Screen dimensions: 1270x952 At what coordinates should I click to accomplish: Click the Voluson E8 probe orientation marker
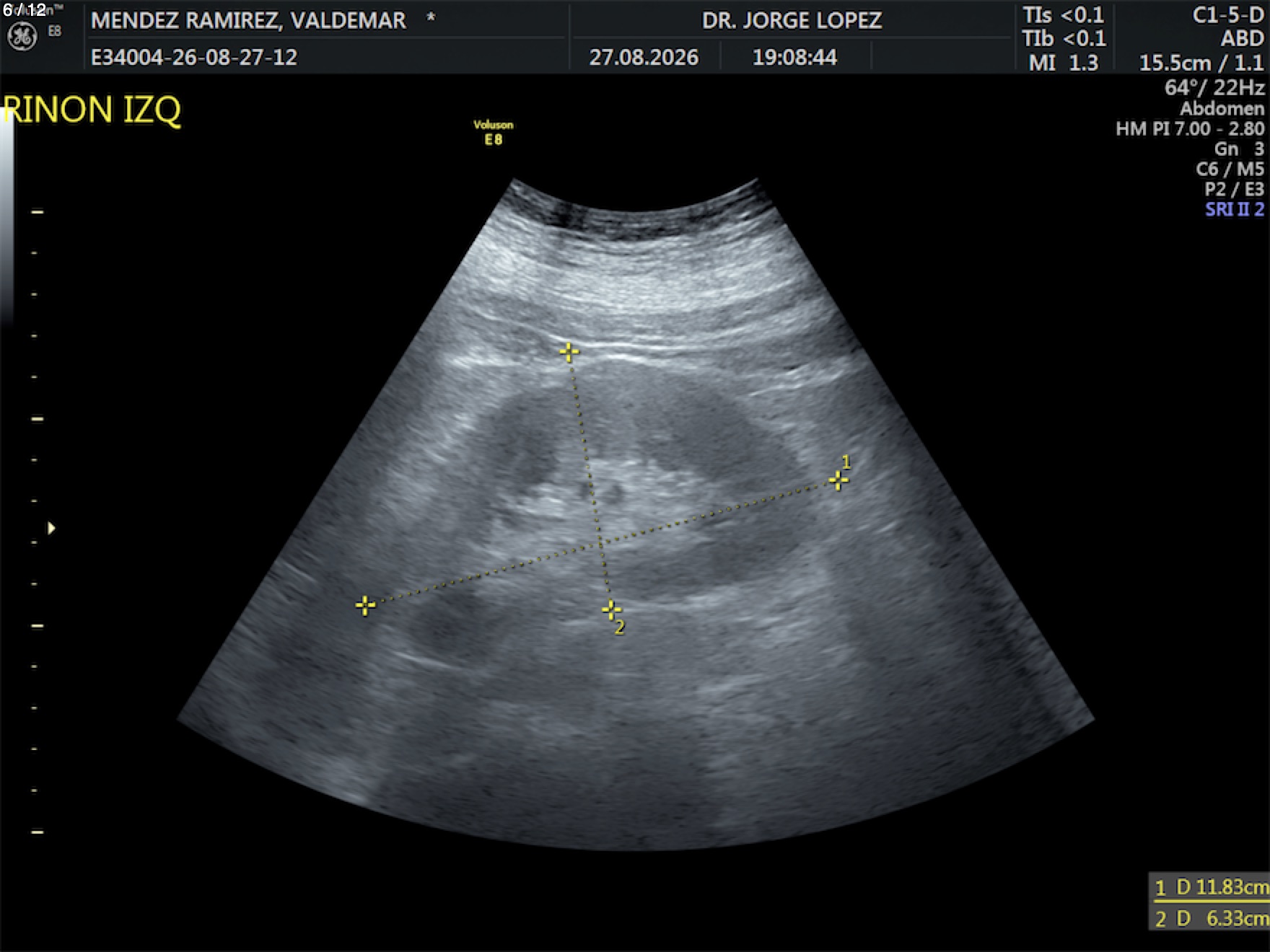(494, 133)
